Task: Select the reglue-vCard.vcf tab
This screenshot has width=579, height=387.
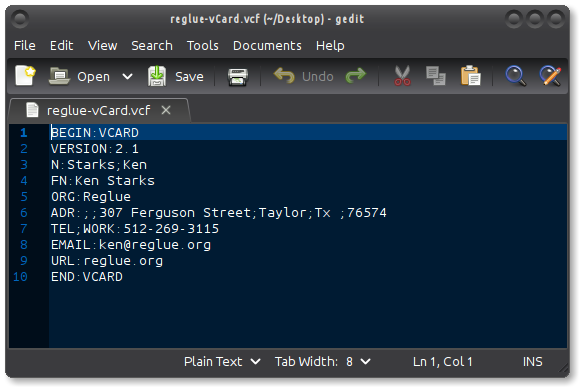Action: pos(98,110)
